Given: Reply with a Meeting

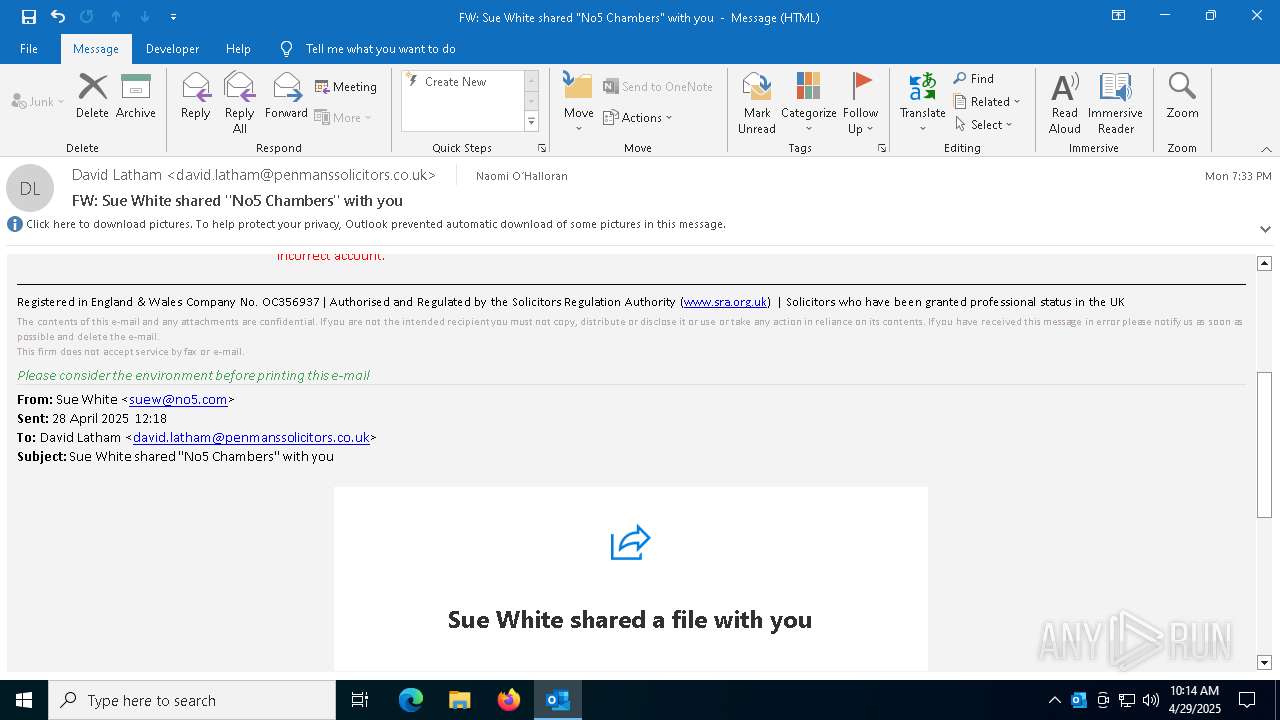Looking at the screenshot, I should pyautogui.click(x=346, y=87).
